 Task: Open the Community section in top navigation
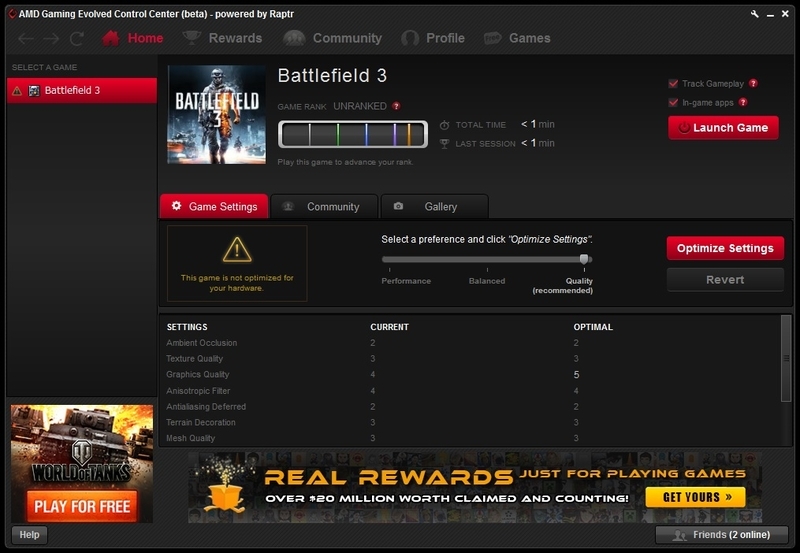tap(332, 38)
